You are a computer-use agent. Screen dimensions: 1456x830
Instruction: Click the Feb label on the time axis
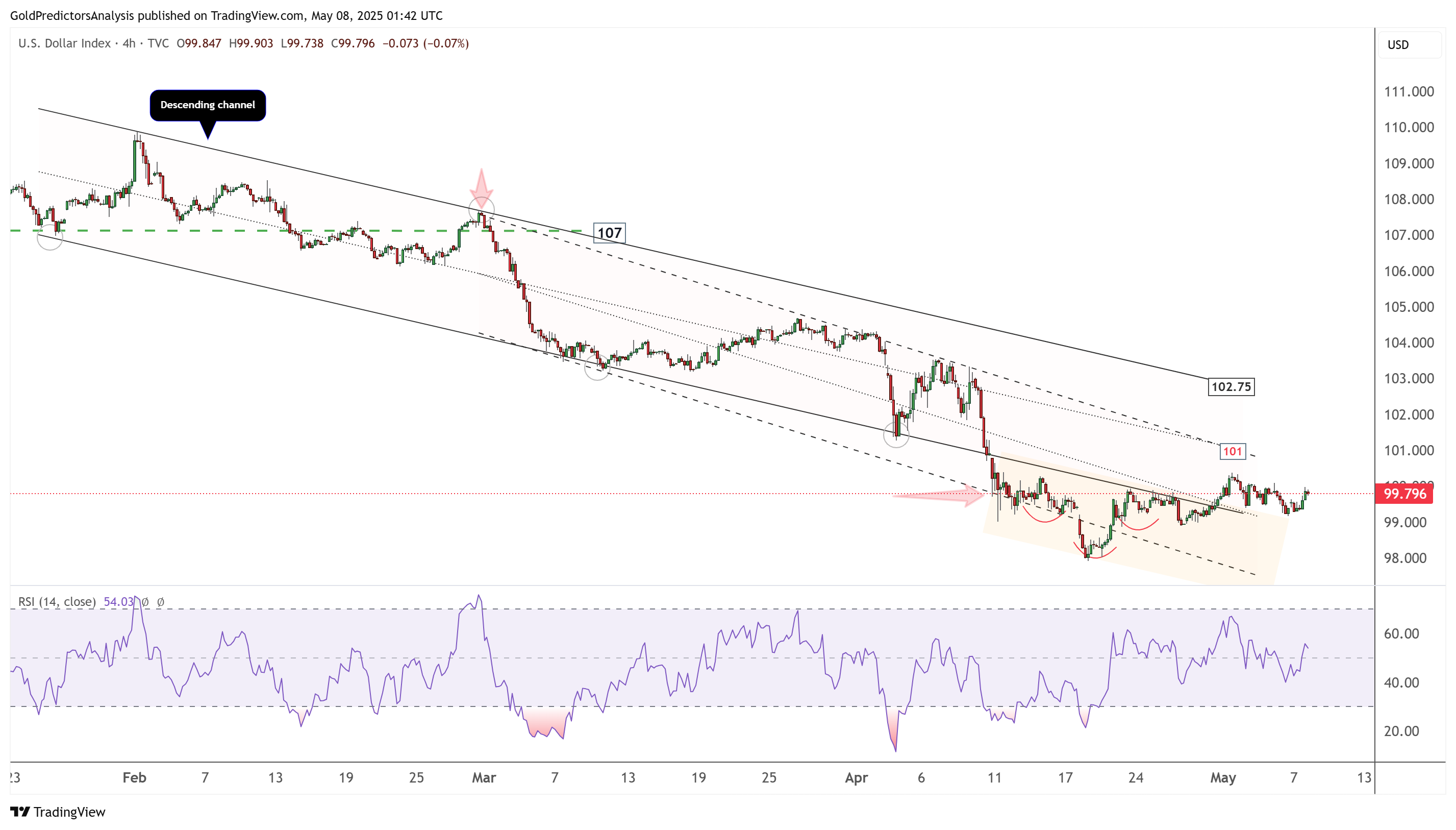click(135, 777)
